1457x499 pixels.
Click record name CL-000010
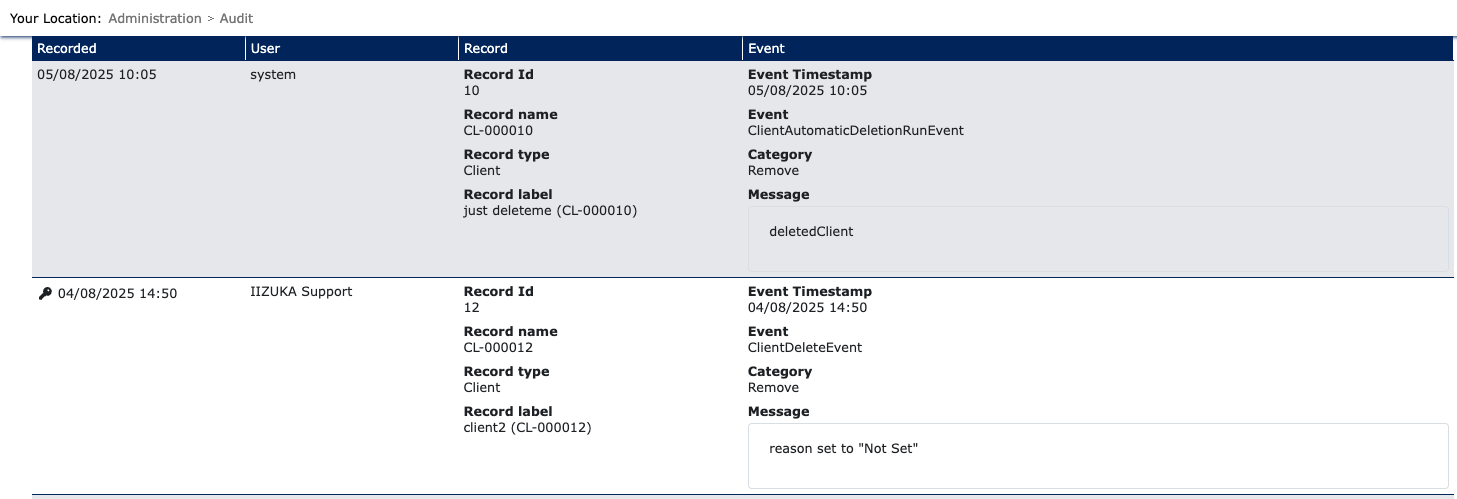(x=498, y=131)
